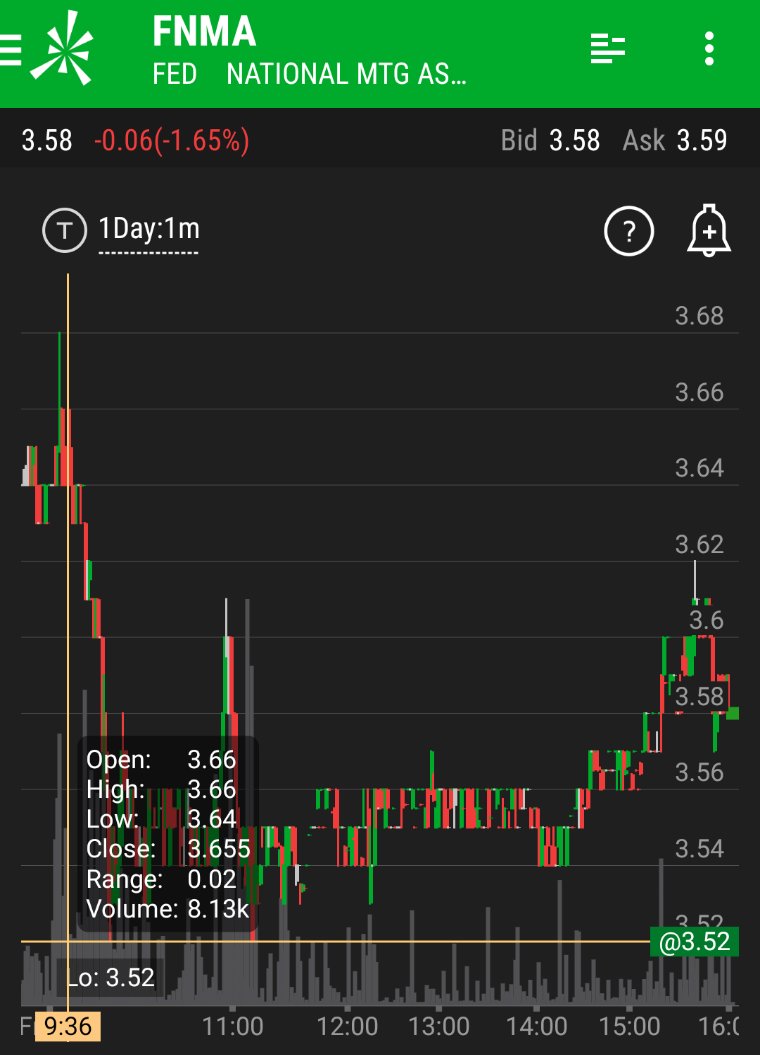Add a price alert with bell icon
760x1055 pixels.
click(x=709, y=230)
